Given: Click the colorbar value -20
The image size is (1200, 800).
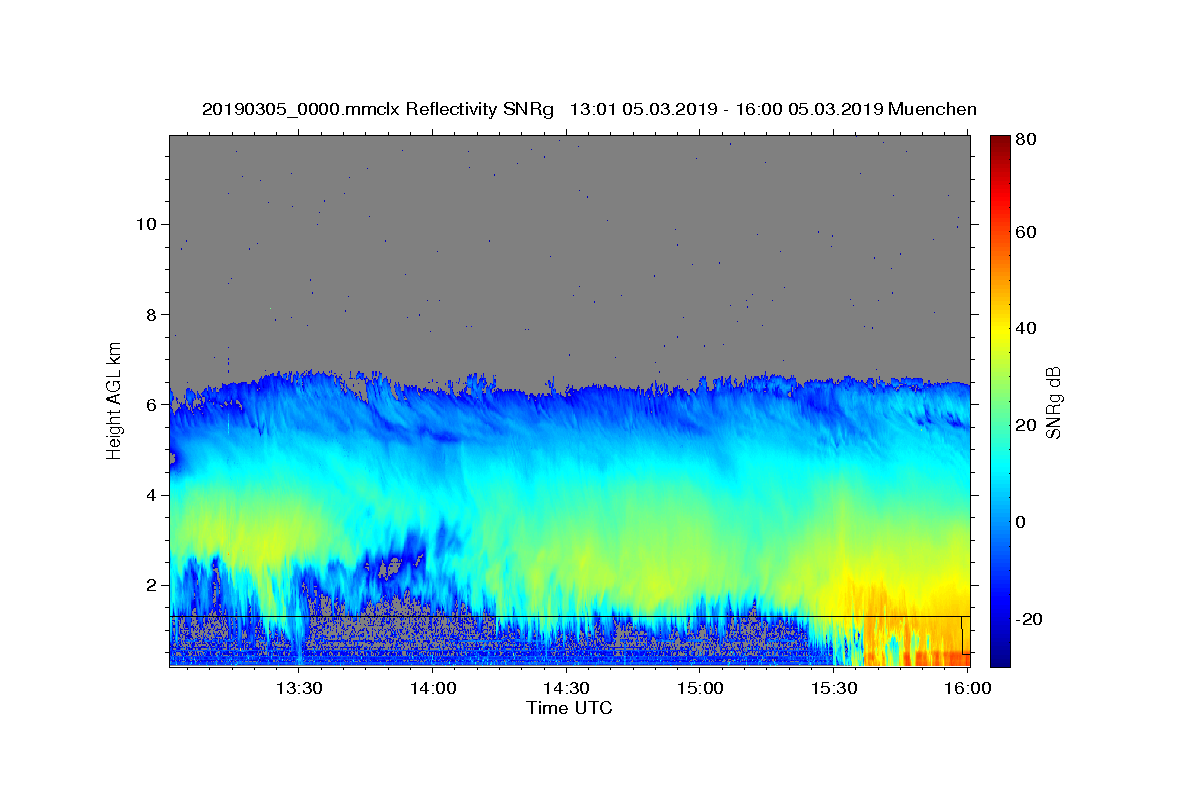Looking at the screenshot, I should 1028,620.
